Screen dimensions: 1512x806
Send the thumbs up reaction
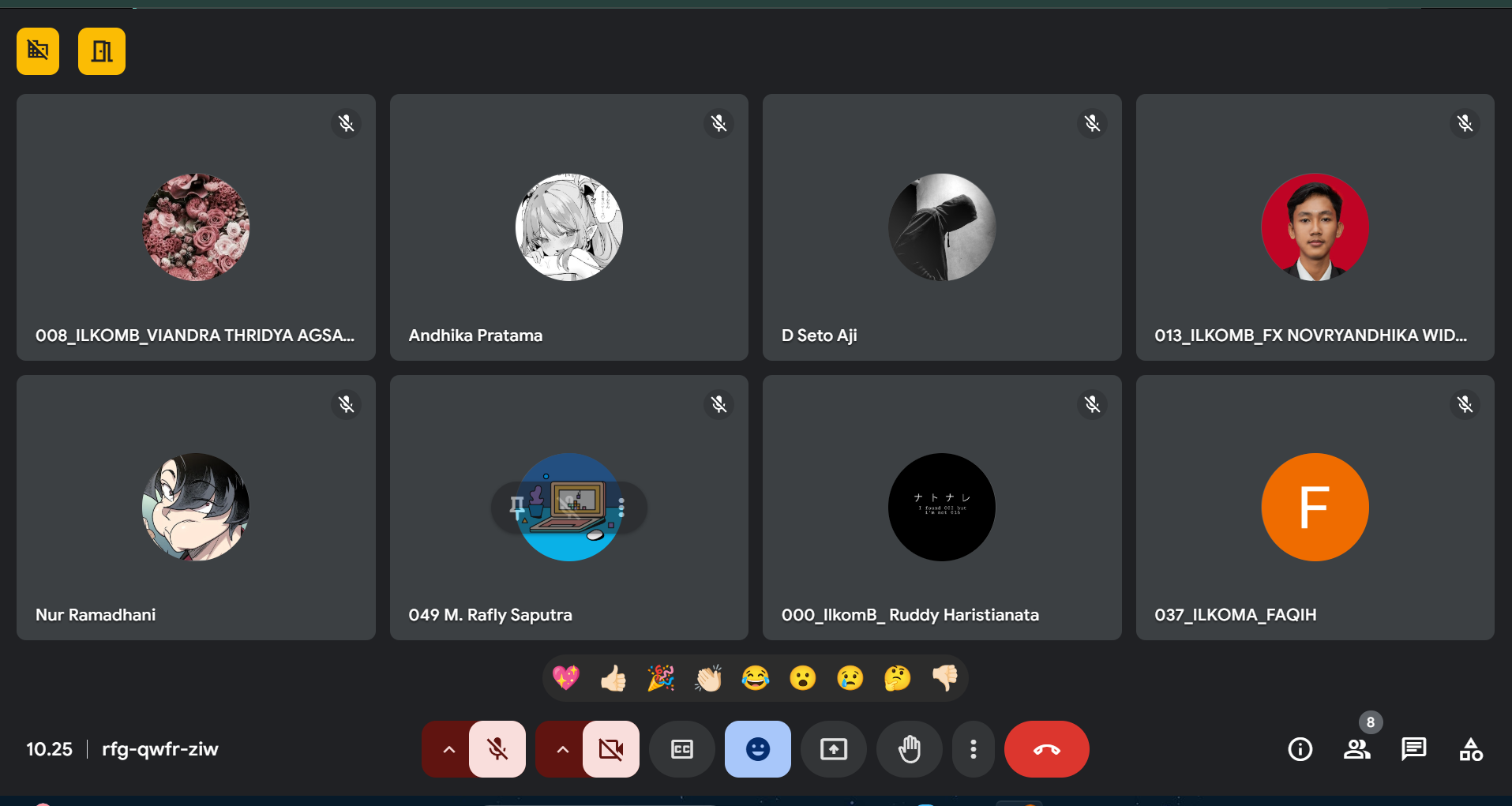tap(613, 678)
